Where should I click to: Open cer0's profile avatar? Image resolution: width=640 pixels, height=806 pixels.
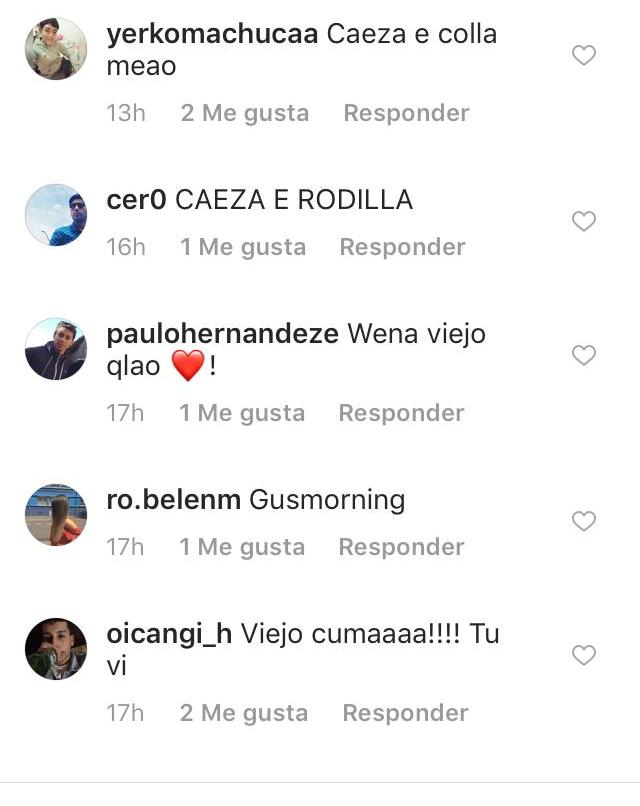click(x=56, y=215)
